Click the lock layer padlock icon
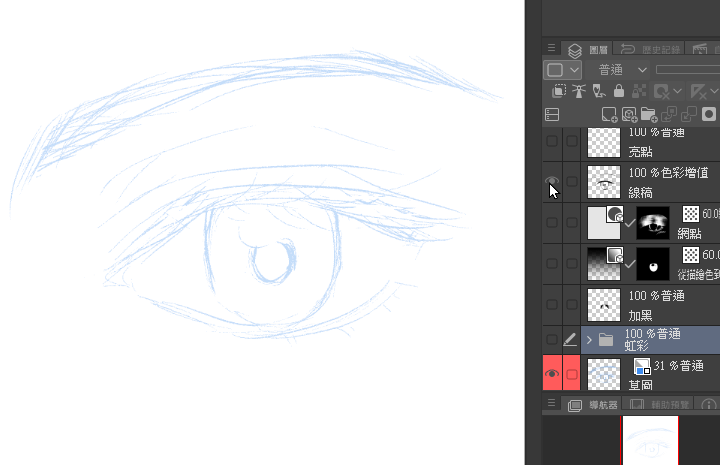Image resolution: width=720 pixels, height=465 pixels. point(618,91)
